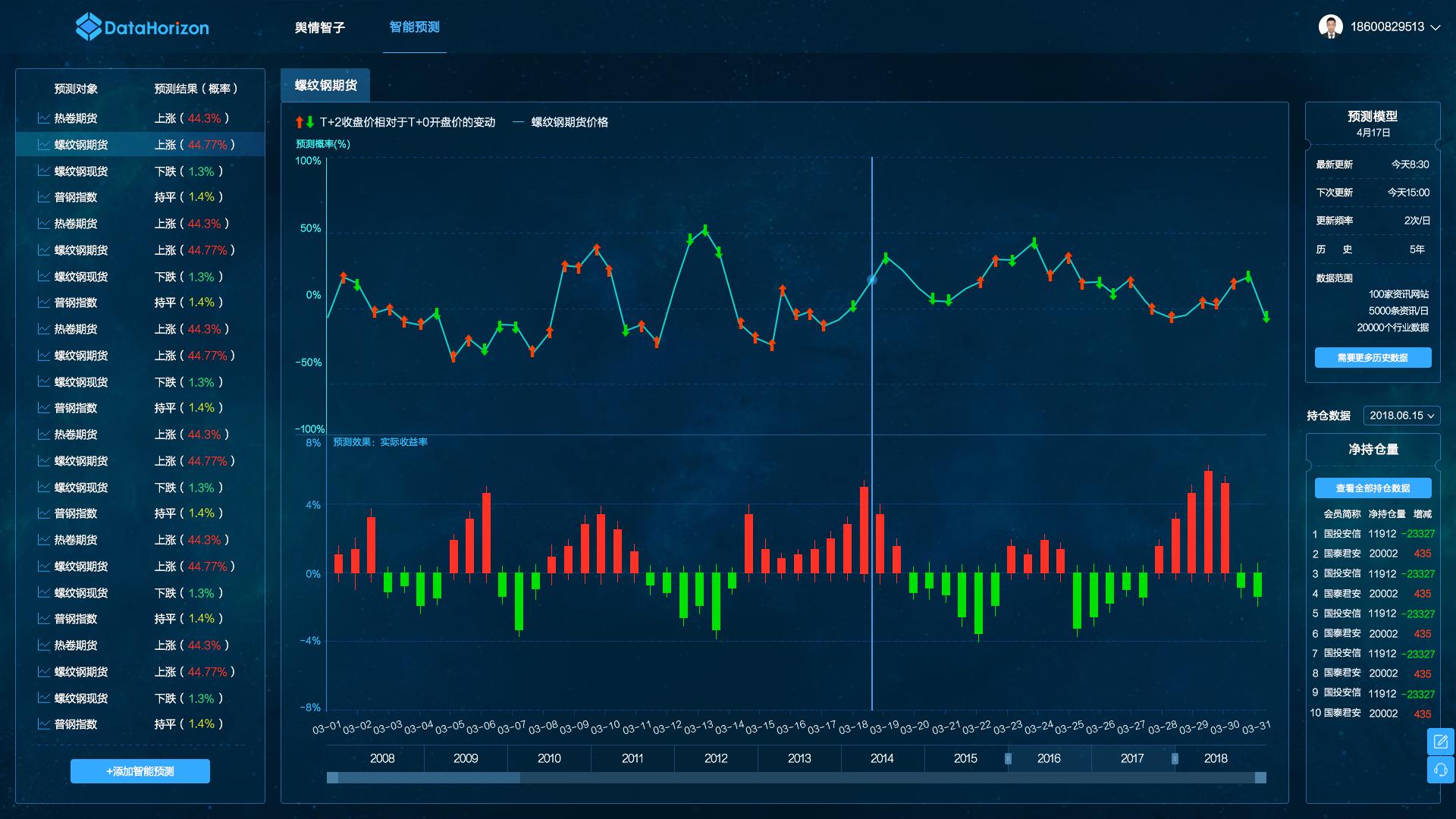
Task: Open the headset customer support icon
Action: pyautogui.click(x=1440, y=770)
